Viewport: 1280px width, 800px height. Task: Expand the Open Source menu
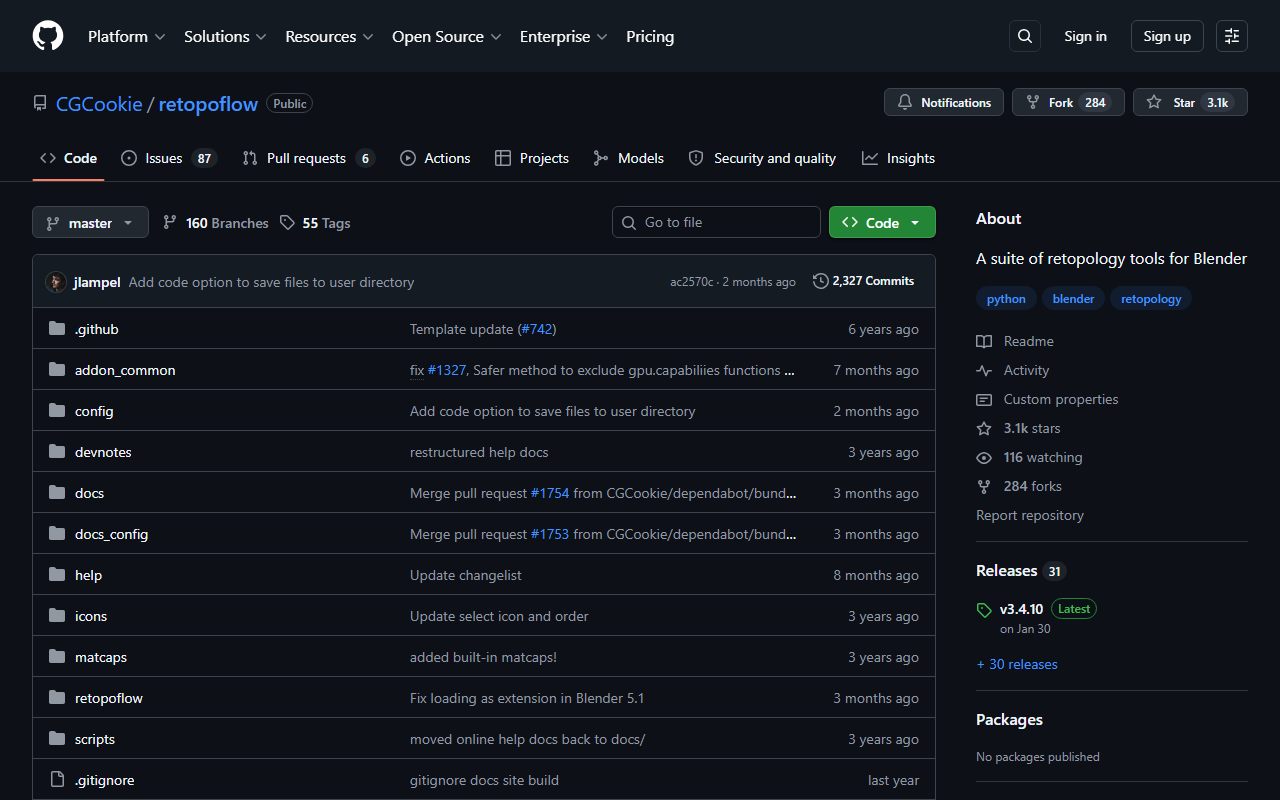446,36
